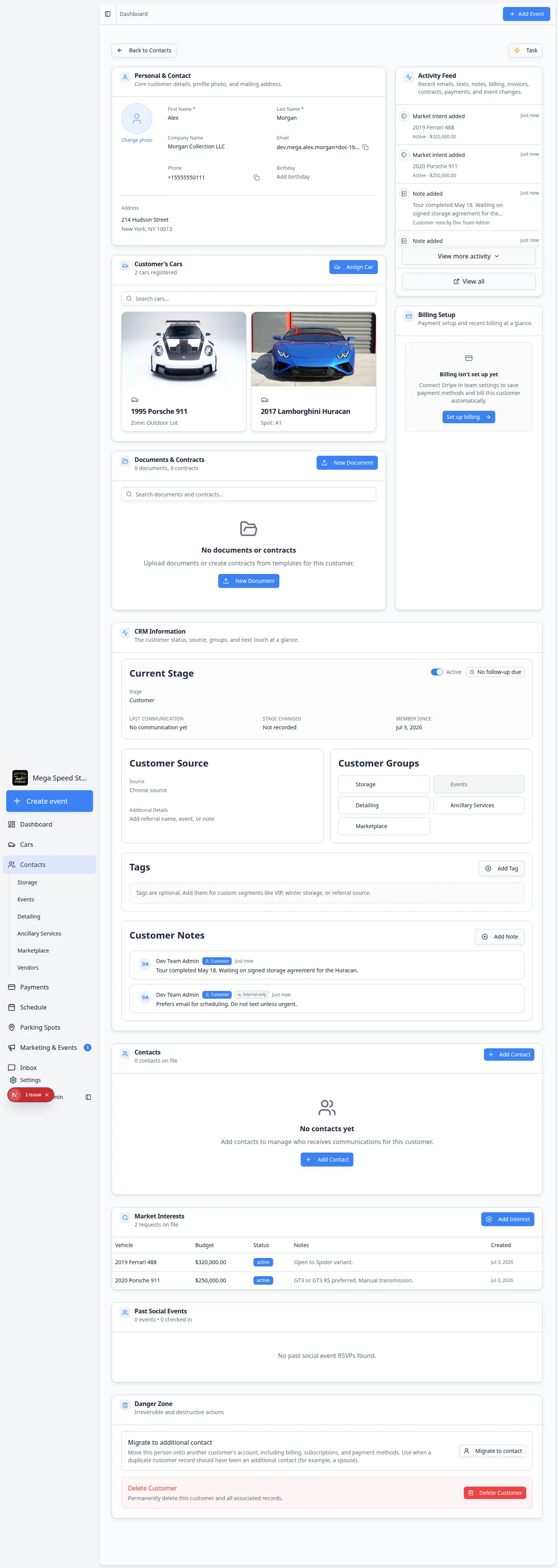Viewport: 558px width, 1568px height.
Task: Click the Parking Spots pin icon
Action: tap(12, 1027)
